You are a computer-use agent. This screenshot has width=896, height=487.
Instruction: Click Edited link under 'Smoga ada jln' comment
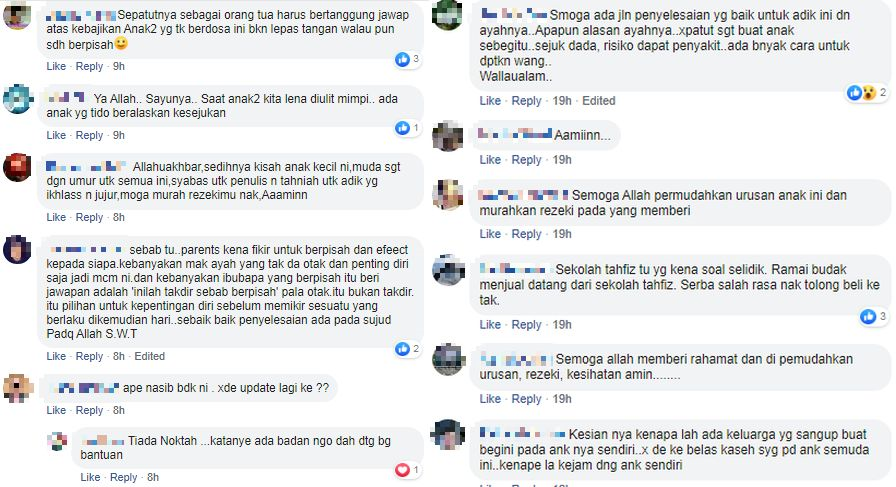[x=599, y=101]
